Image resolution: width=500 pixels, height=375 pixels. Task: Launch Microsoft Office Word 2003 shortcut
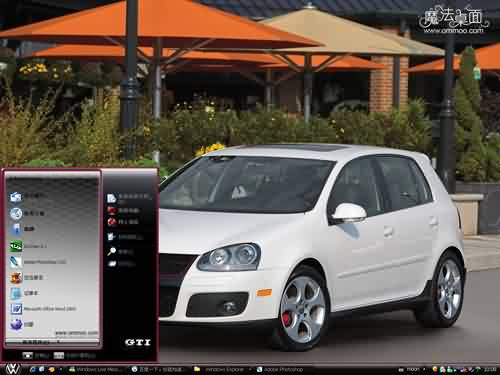[x=43, y=309]
